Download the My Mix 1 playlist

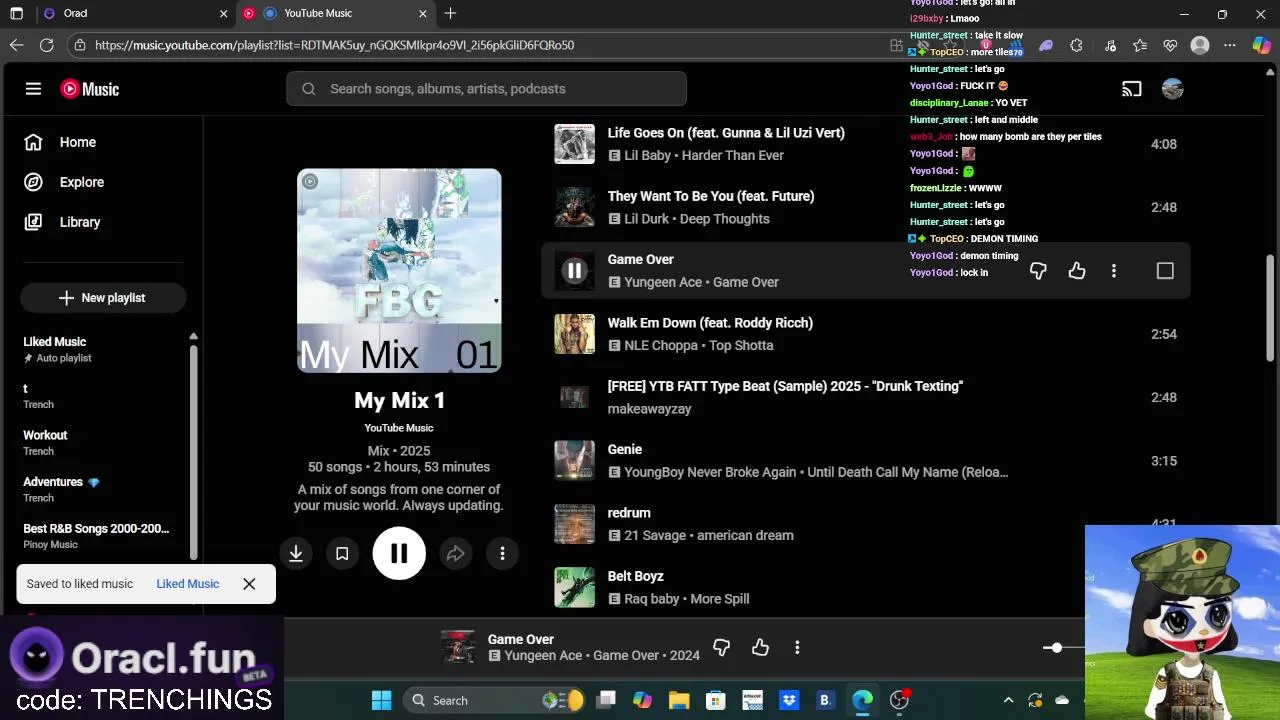pyautogui.click(x=296, y=553)
